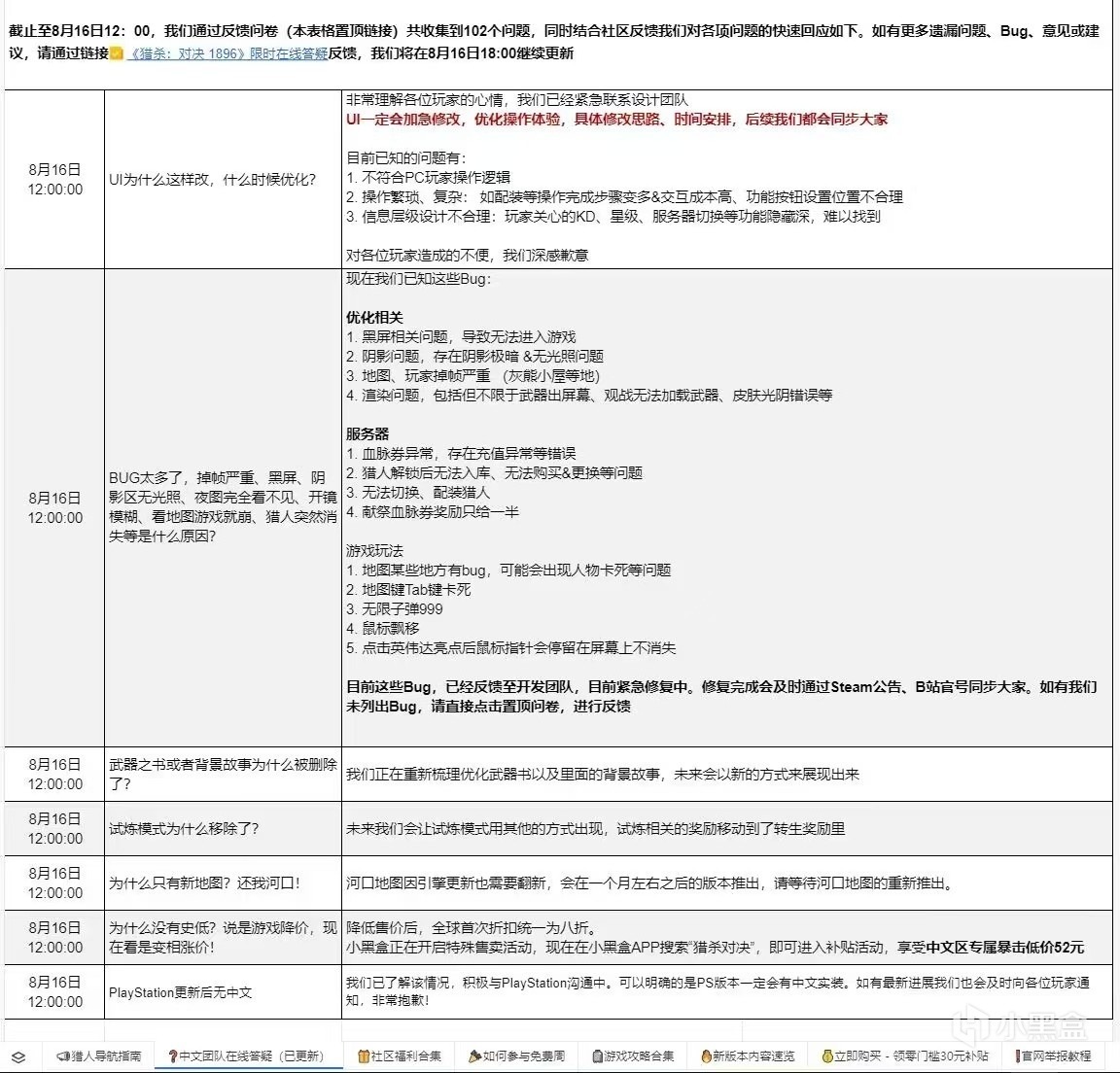Click '1. 不符合PC玩家操作逻辑' line
The width and height of the screenshot is (1120, 1073).
pos(428,178)
